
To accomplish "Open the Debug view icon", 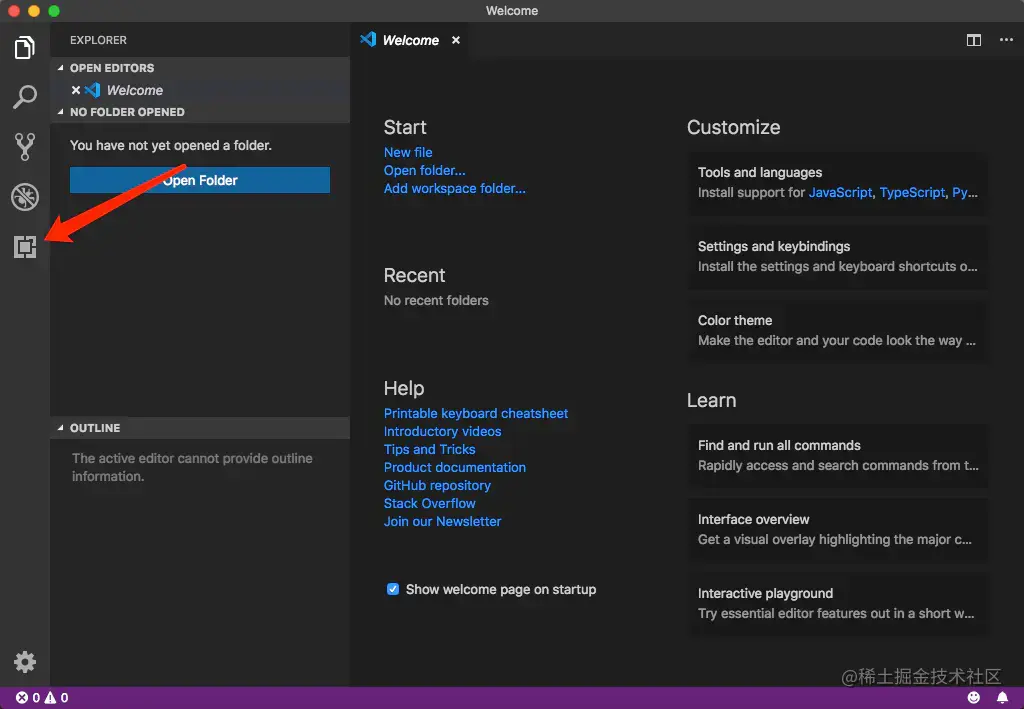I will tap(25, 197).
